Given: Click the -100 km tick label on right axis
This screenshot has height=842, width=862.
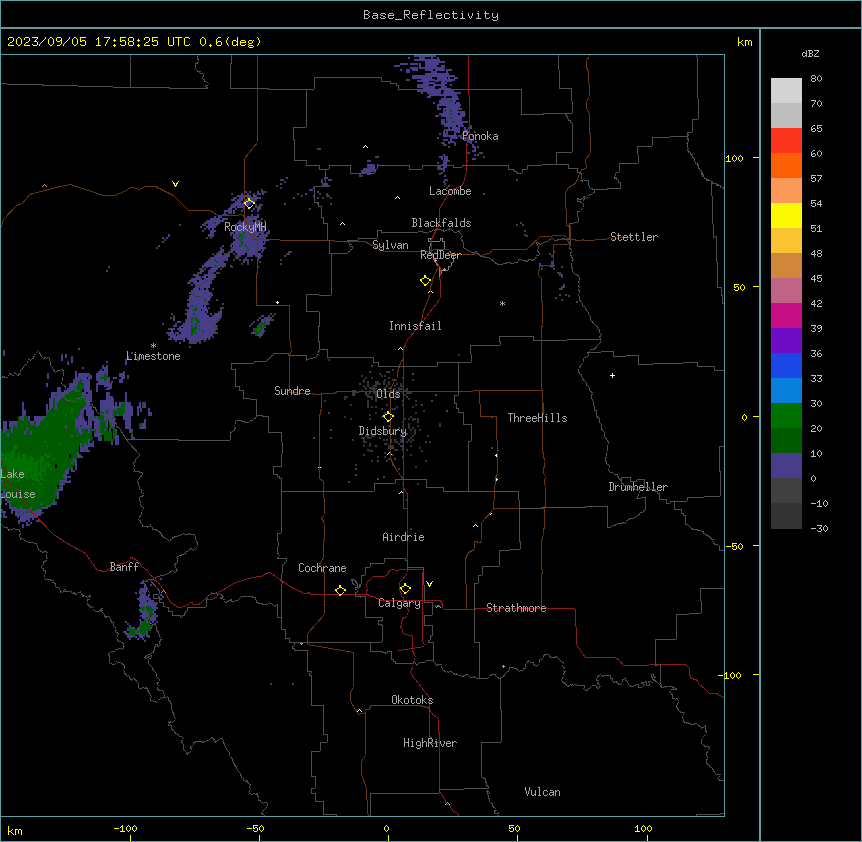Looking at the screenshot, I should point(731,675).
